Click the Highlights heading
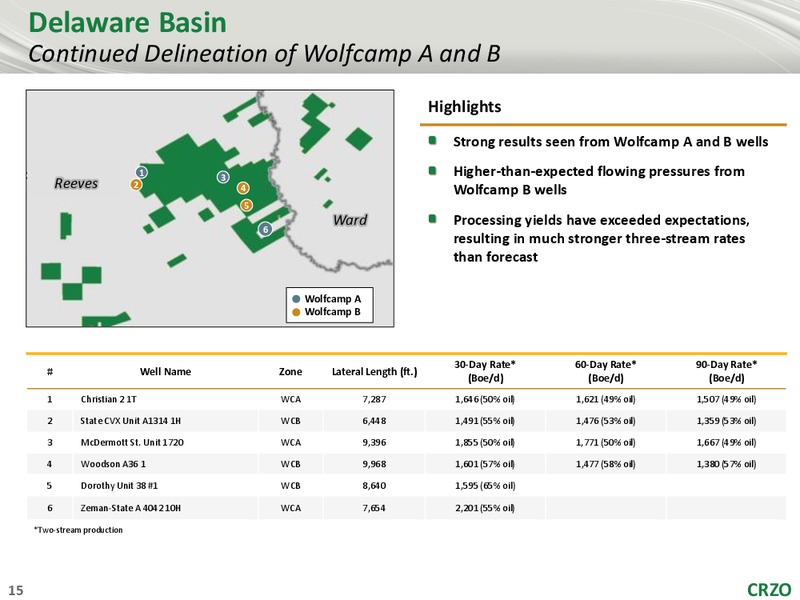The height and width of the screenshot is (600, 800). [x=464, y=107]
